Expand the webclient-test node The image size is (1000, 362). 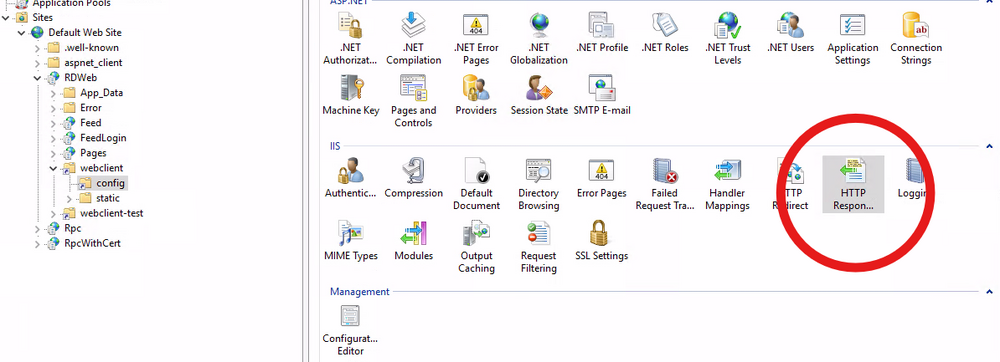click(x=54, y=214)
